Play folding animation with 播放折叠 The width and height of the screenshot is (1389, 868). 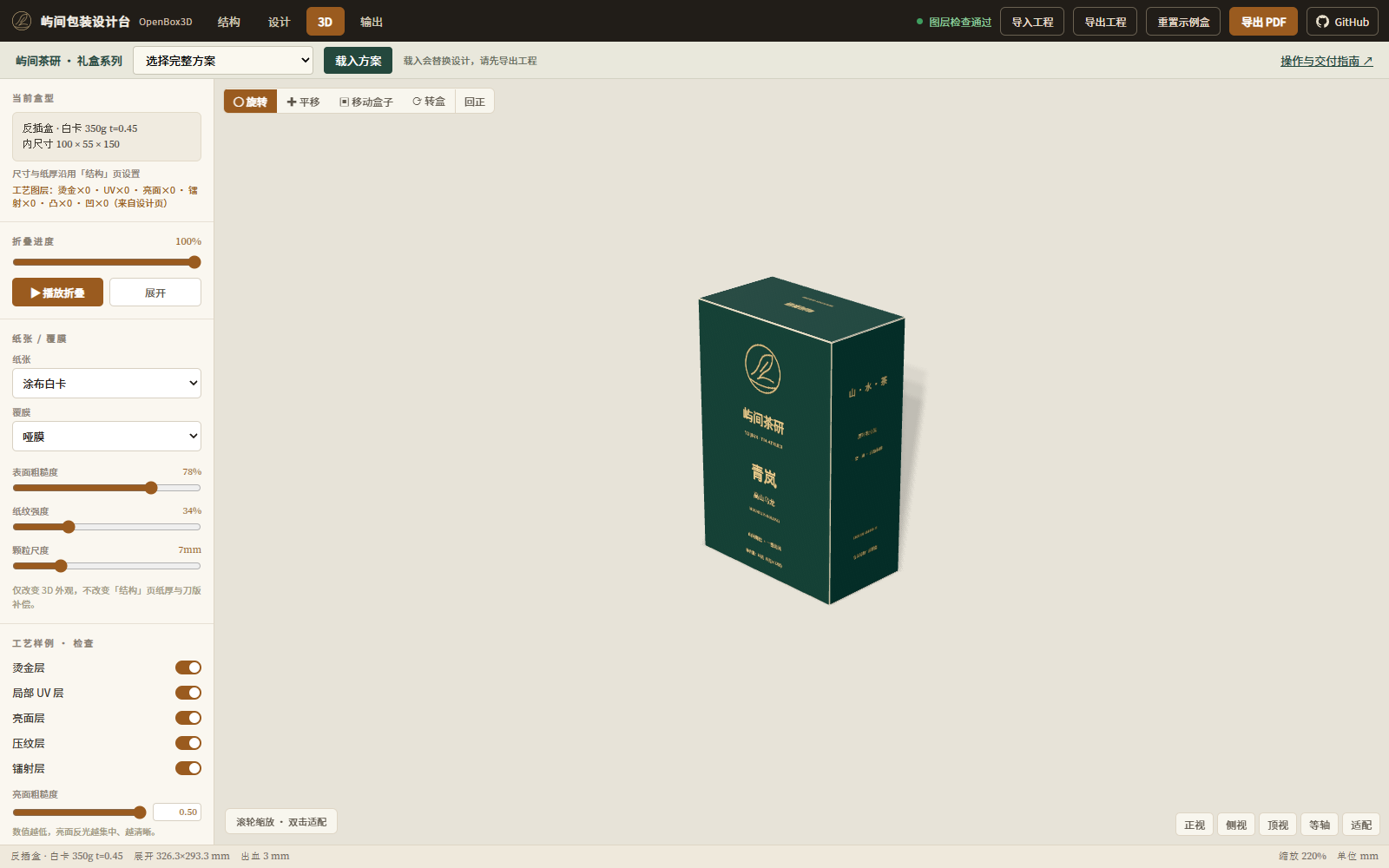tap(57, 293)
